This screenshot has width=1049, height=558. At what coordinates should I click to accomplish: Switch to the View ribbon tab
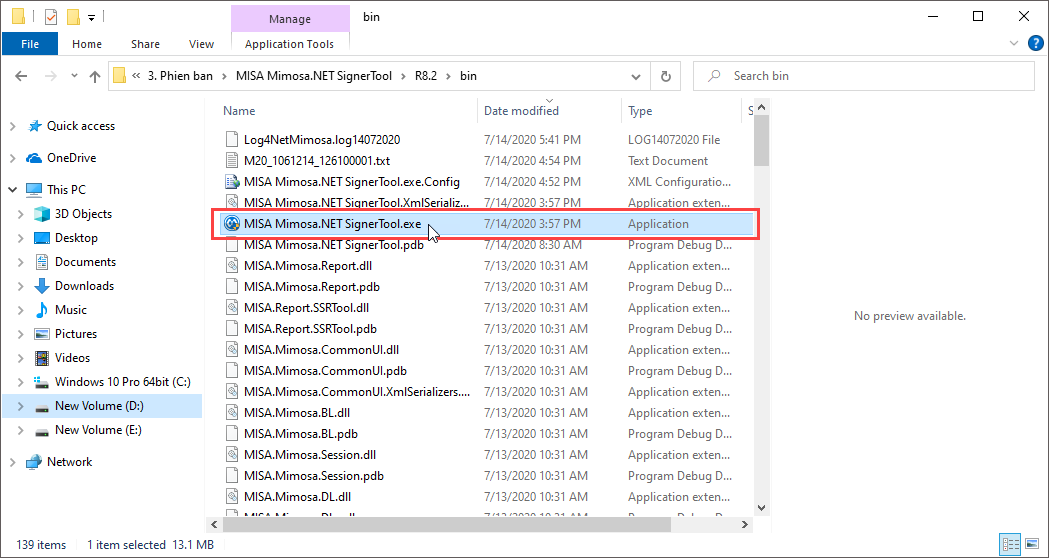(201, 44)
